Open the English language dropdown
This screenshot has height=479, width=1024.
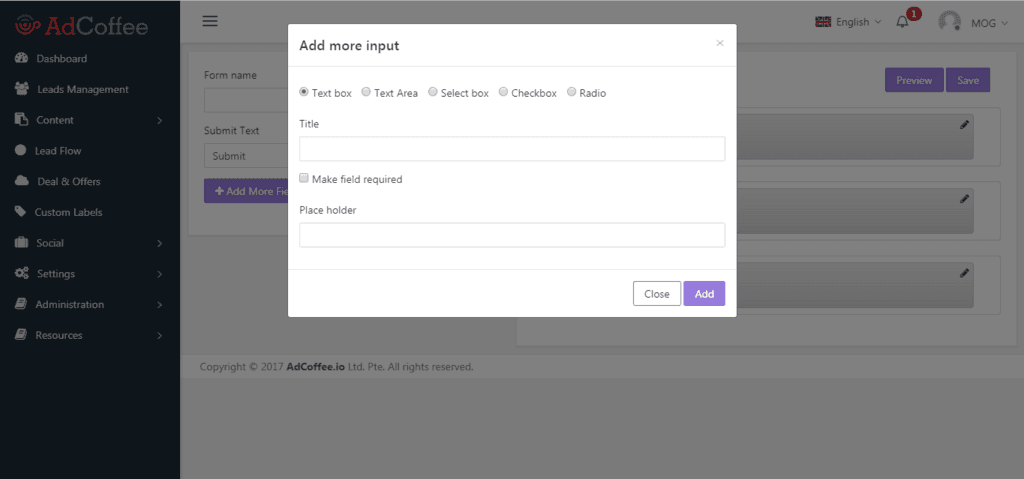point(848,22)
